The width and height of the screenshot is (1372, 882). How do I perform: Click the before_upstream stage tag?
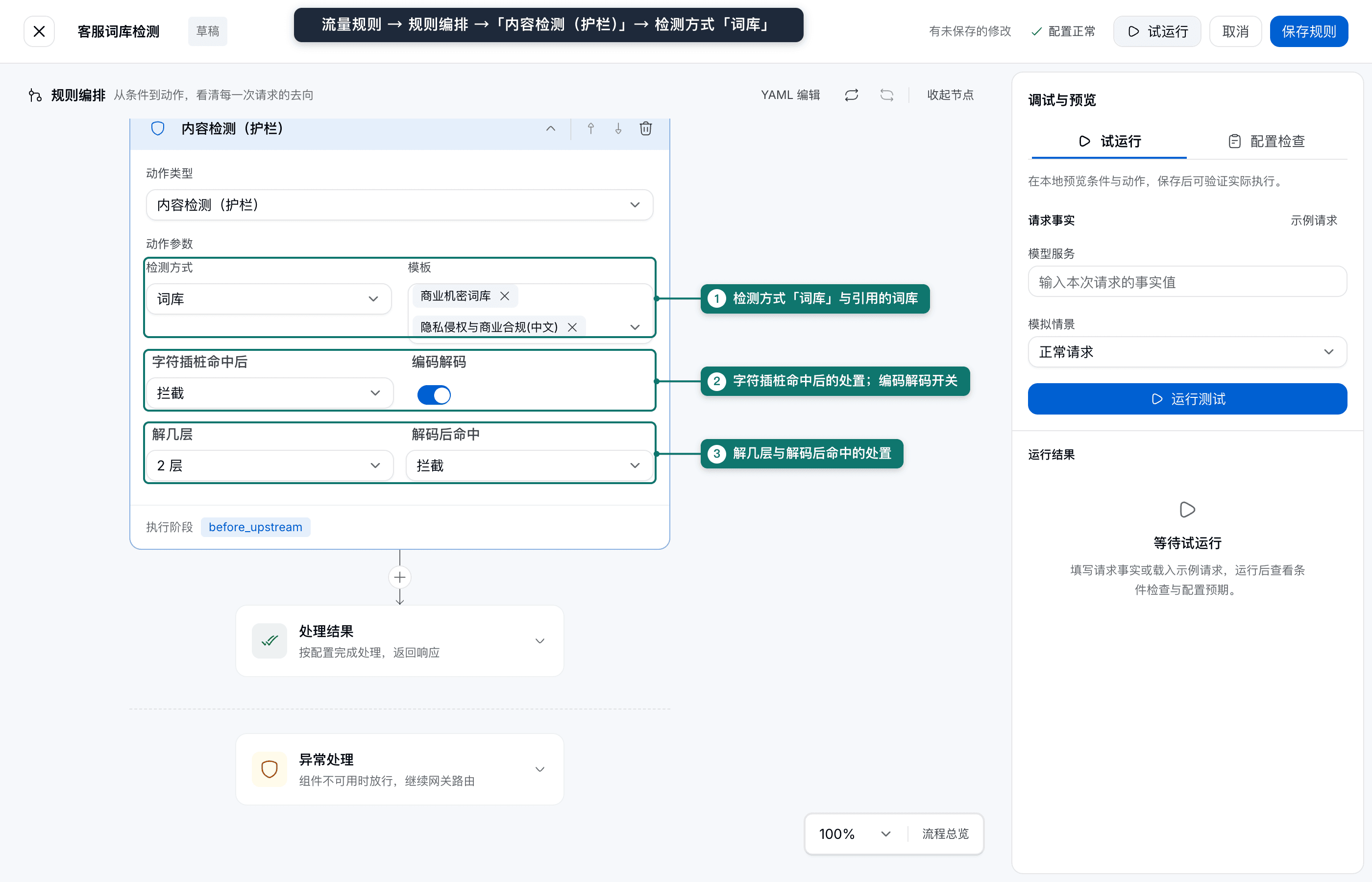pos(255,527)
